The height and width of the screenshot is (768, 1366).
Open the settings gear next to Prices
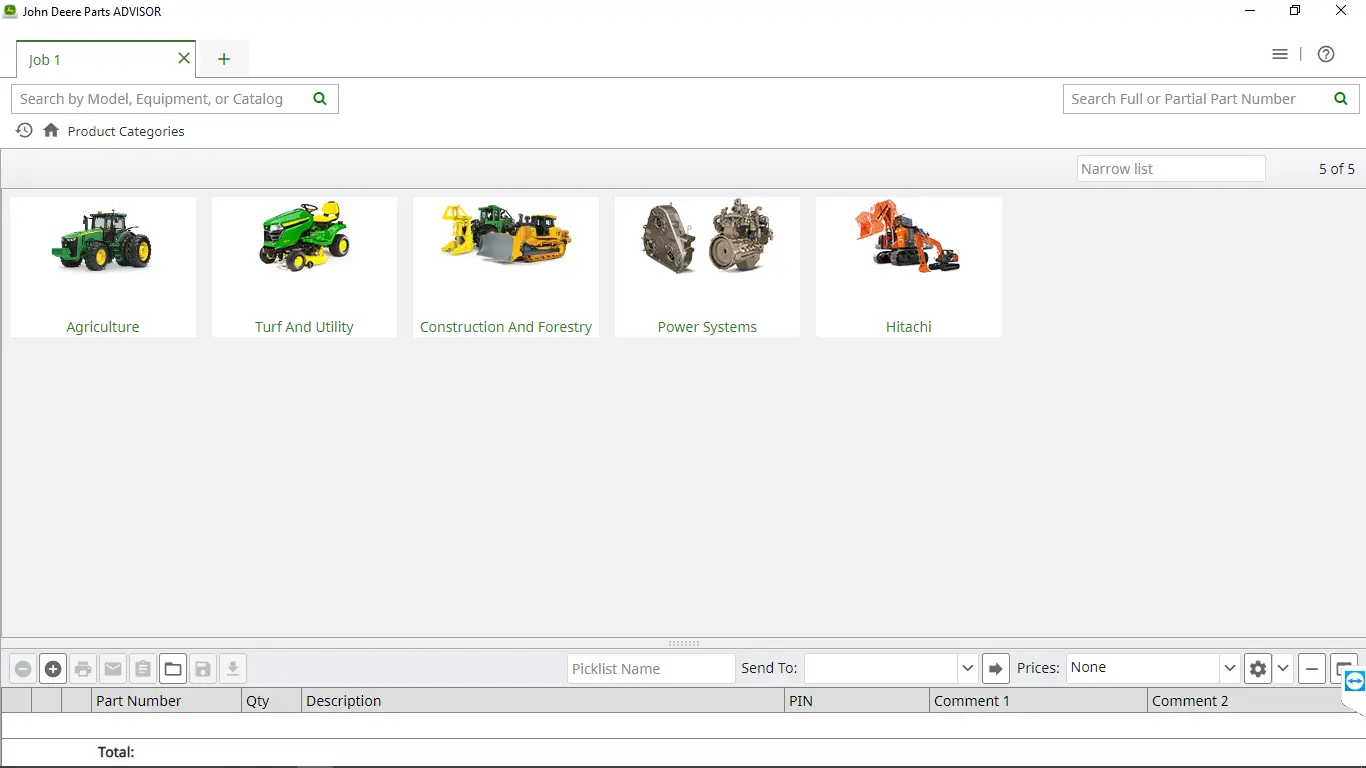click(x=1257, y=668)
